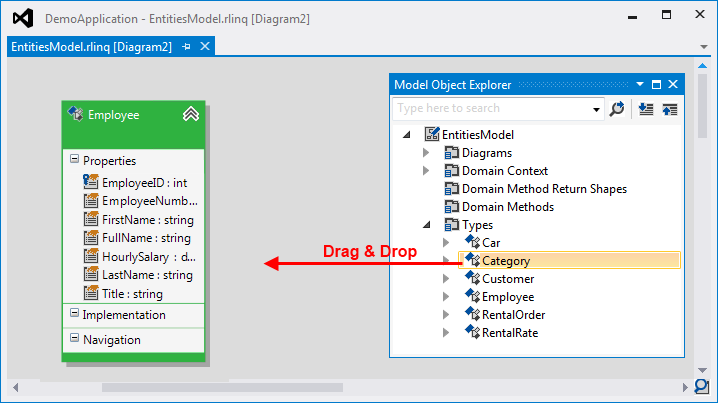The image size is (718, 403).
Task: Collapse the Properties compartment of Employee
Action: (x=74, y=159)
